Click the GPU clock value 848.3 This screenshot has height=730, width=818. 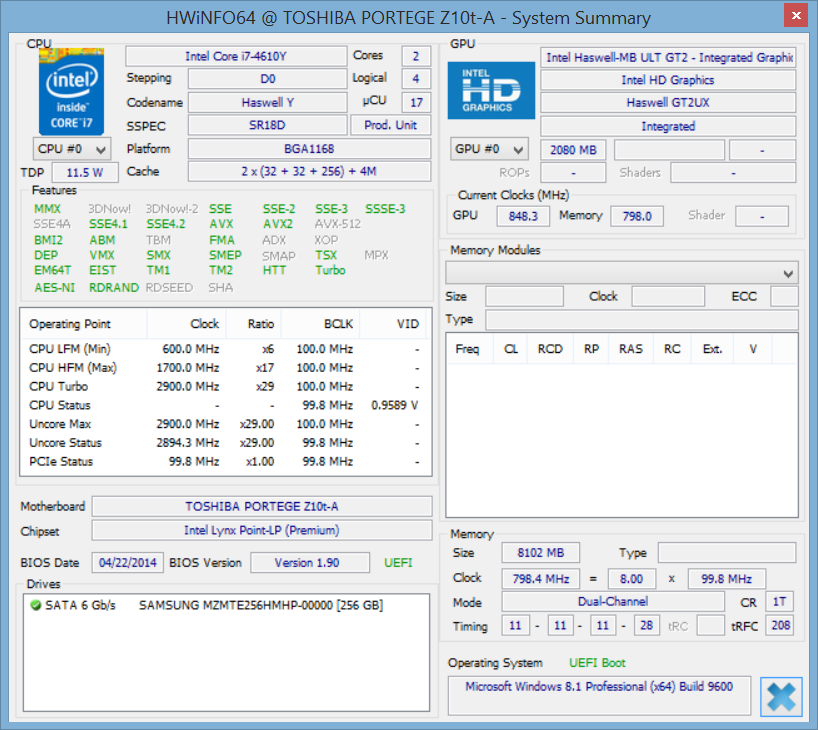[x=523, y=216]
